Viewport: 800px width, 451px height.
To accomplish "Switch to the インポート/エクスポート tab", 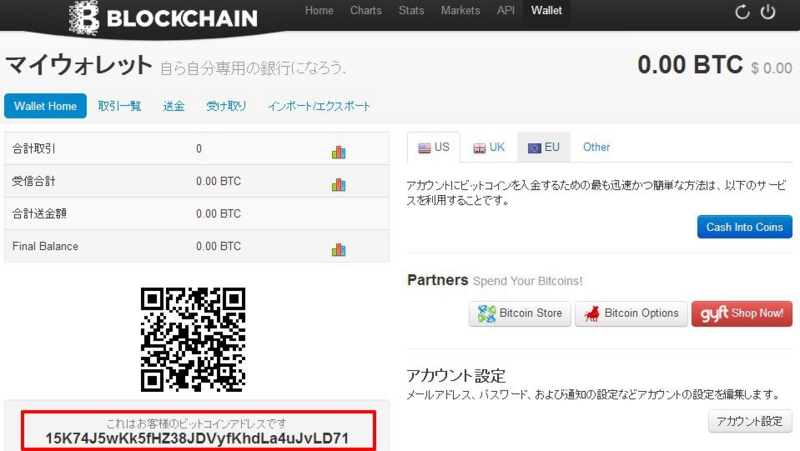I will click(319, 106).
